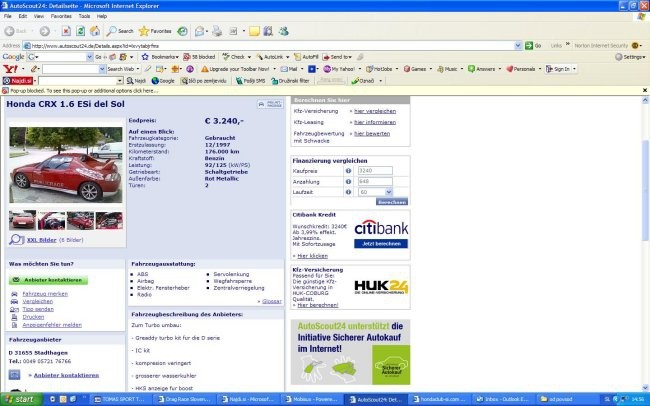
Task: Open Yahoo Answers toolbar button
Action: tap(482, 69)
